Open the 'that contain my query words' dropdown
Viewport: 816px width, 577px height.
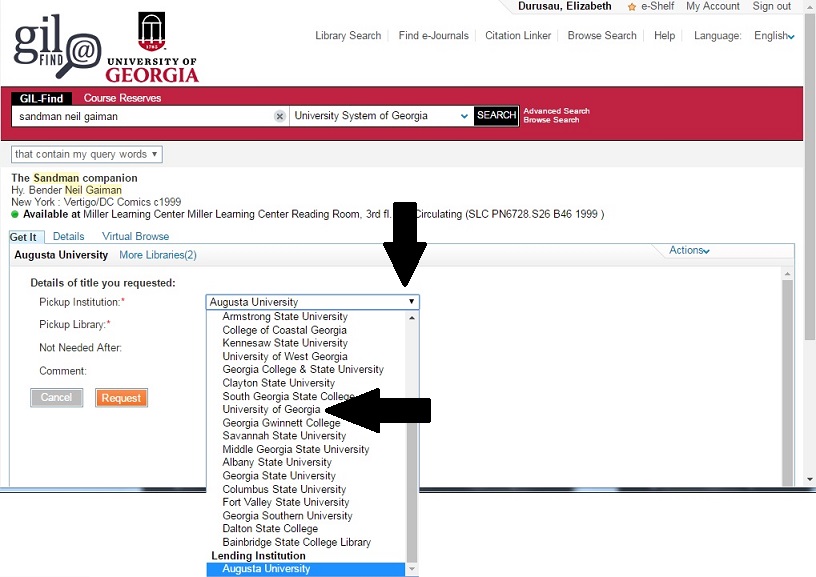click(86, 154)
